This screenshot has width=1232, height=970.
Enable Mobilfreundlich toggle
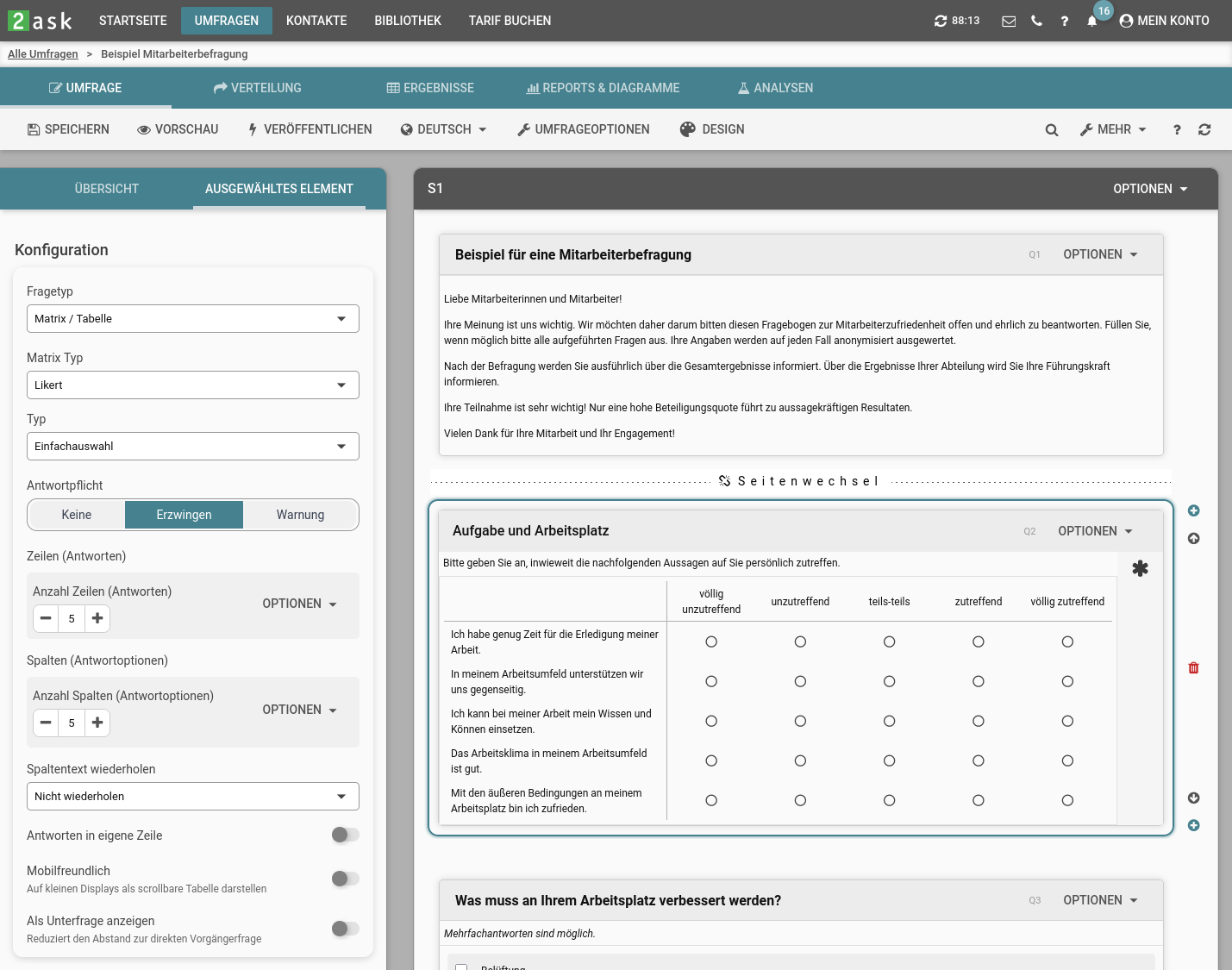(x=345, y=879)
